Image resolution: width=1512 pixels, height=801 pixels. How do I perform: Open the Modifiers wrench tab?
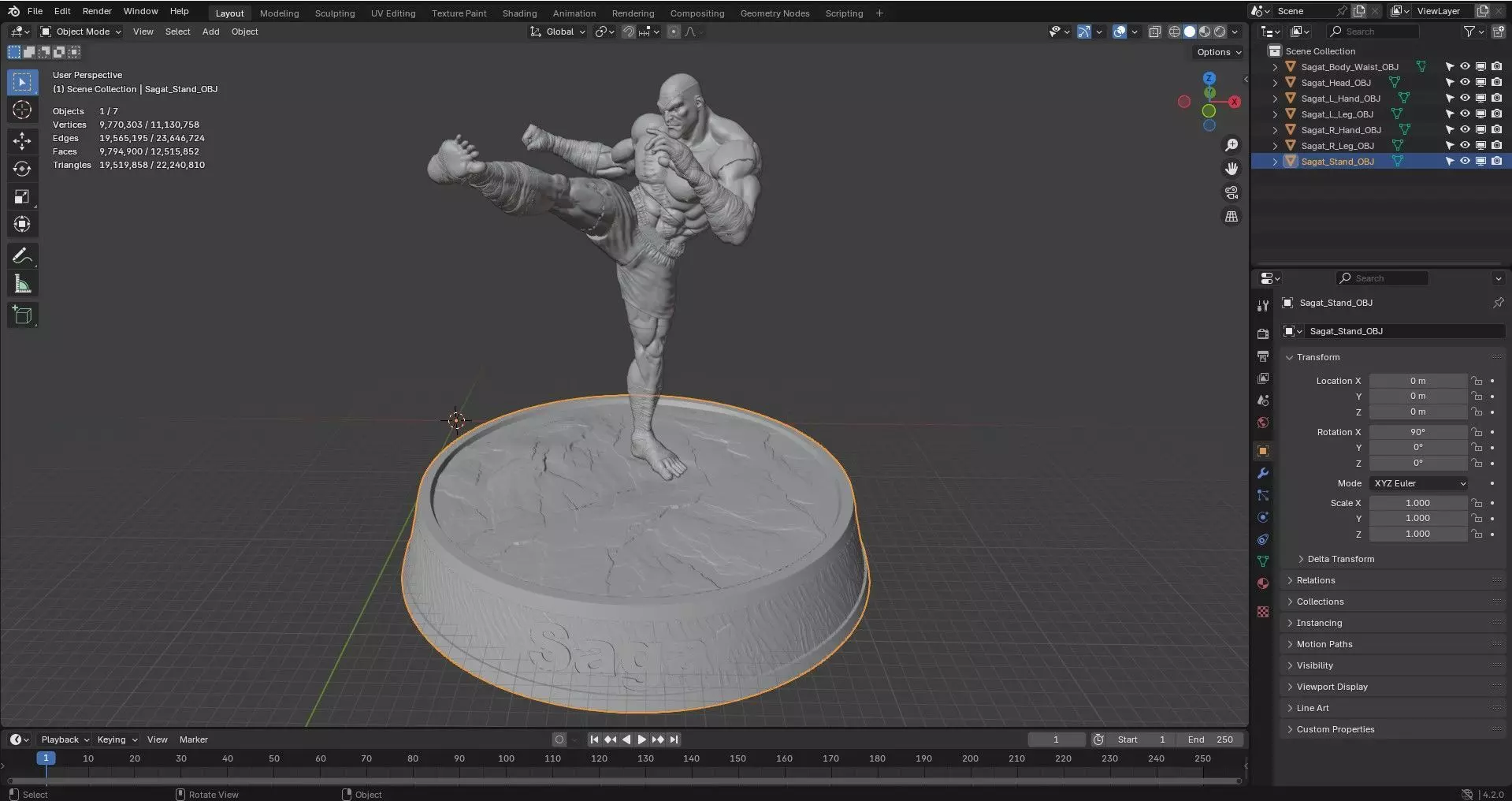pyautogui.click(x=1263, y=473)
